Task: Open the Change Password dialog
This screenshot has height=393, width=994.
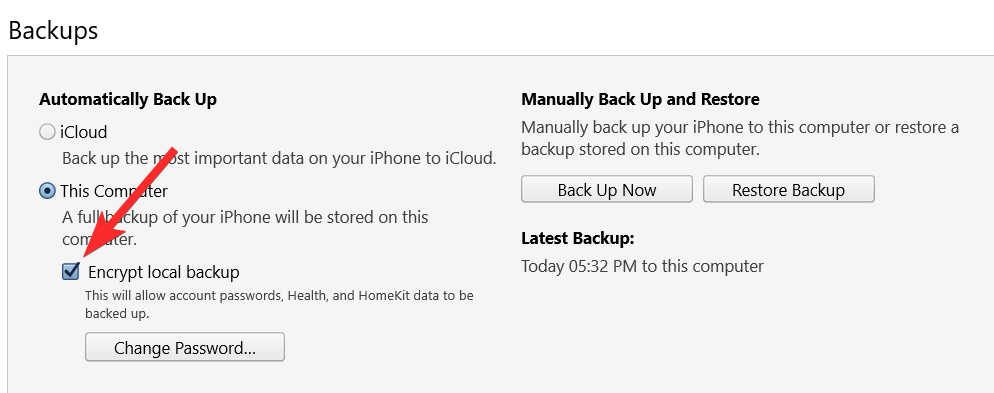Action: (x=184, y=347)
